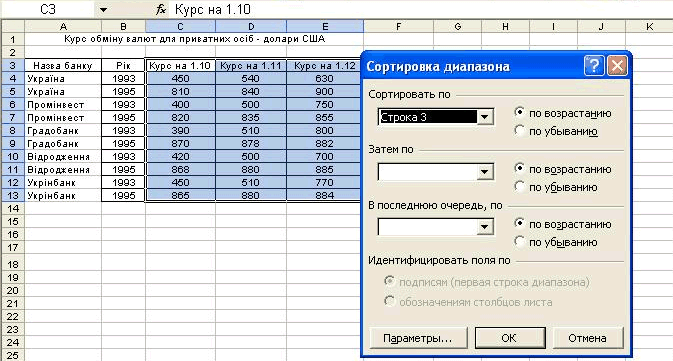
Task: Select column B header
Action: (x=123, y=27)
